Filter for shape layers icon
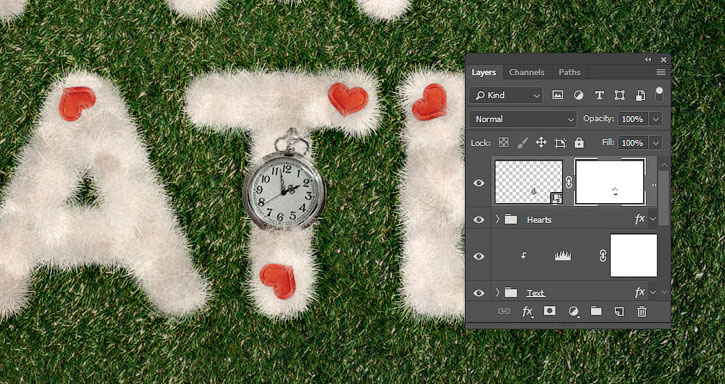 [x=620, y=95]
